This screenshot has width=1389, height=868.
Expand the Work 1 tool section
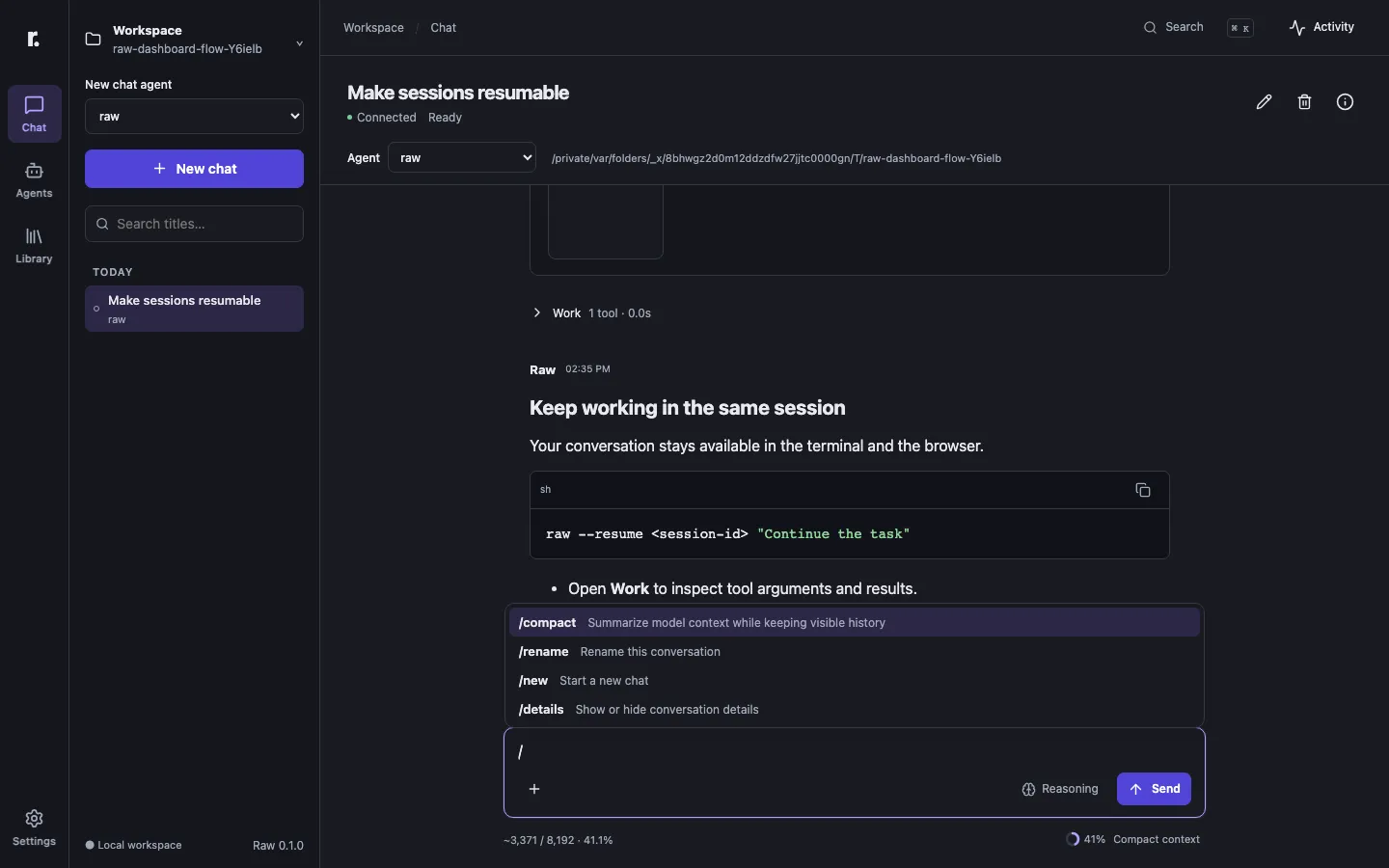pos(591,313)
